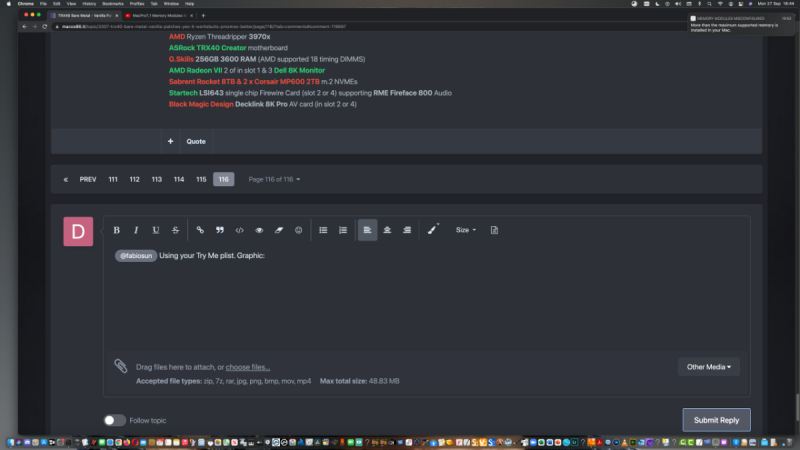Jump to first page with double-arrow
Image resolution: width=800 pixels, height=450 pixels.
point(65,179)
